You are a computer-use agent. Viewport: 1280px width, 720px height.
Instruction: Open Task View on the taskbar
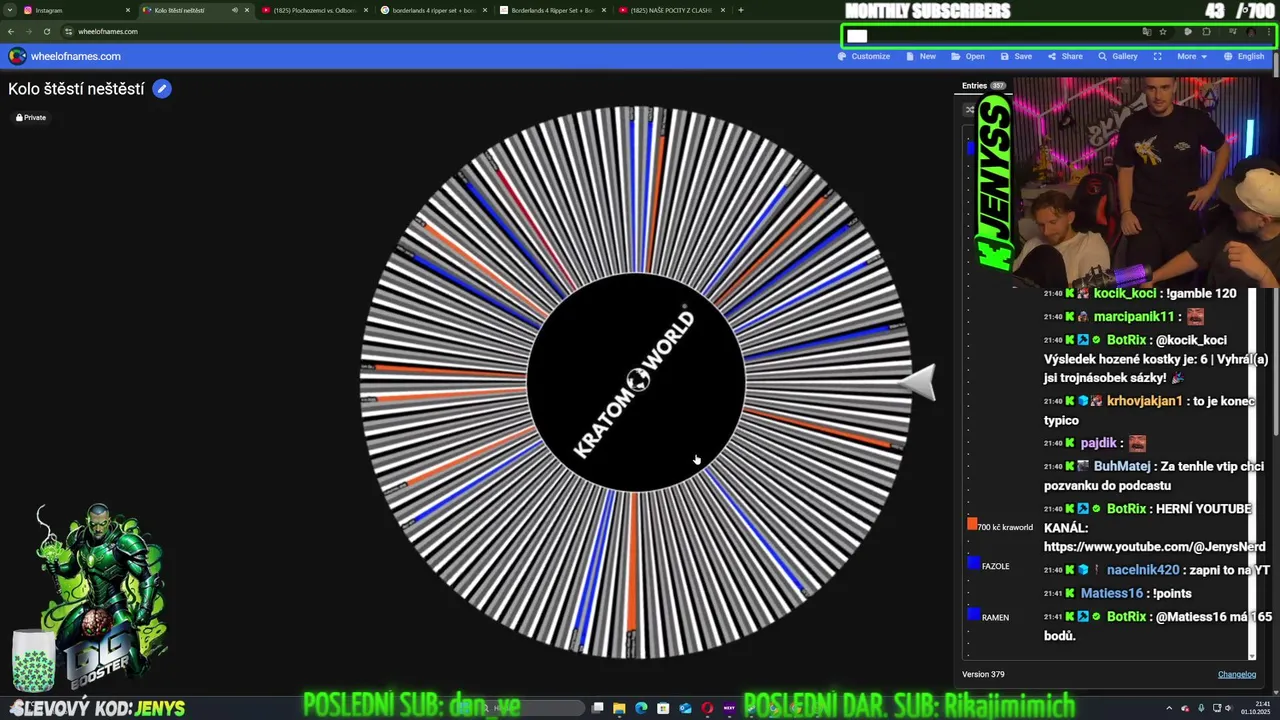(597, 708)
